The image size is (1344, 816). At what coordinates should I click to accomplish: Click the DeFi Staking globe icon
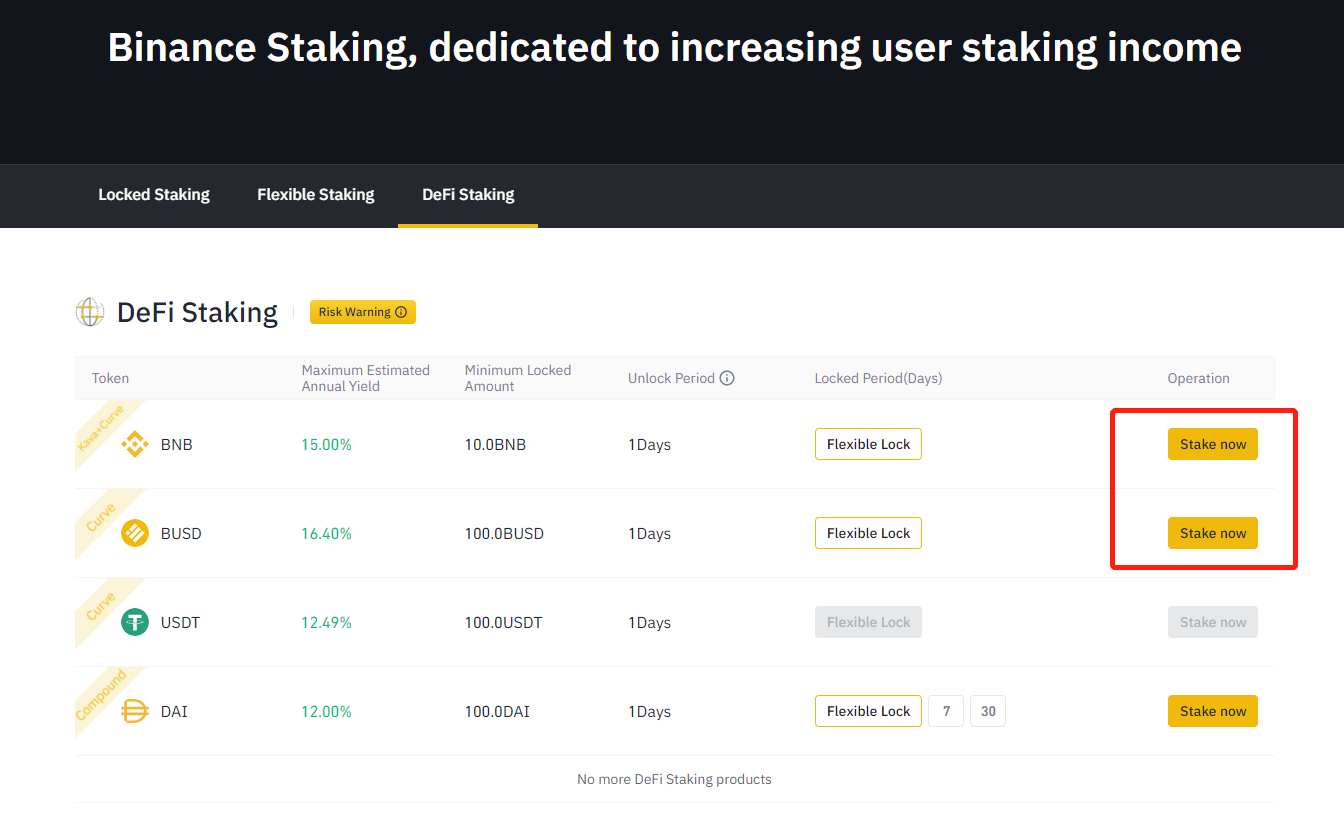click(90, 312)
